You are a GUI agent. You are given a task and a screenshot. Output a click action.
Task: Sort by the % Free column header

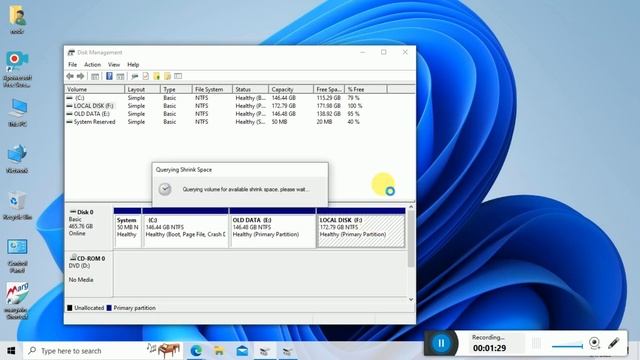tap(365, 89)
